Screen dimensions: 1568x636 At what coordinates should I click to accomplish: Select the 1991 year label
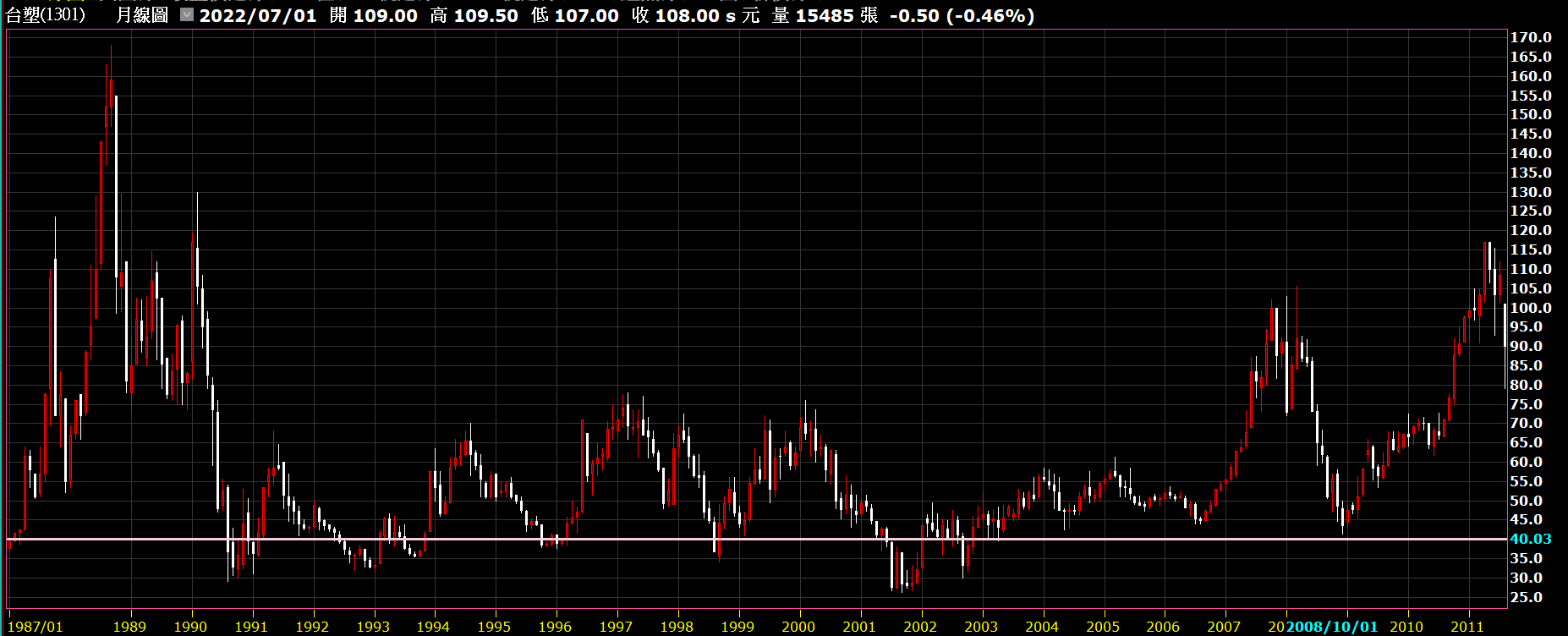pyautogui.click(x=251, y=627)
